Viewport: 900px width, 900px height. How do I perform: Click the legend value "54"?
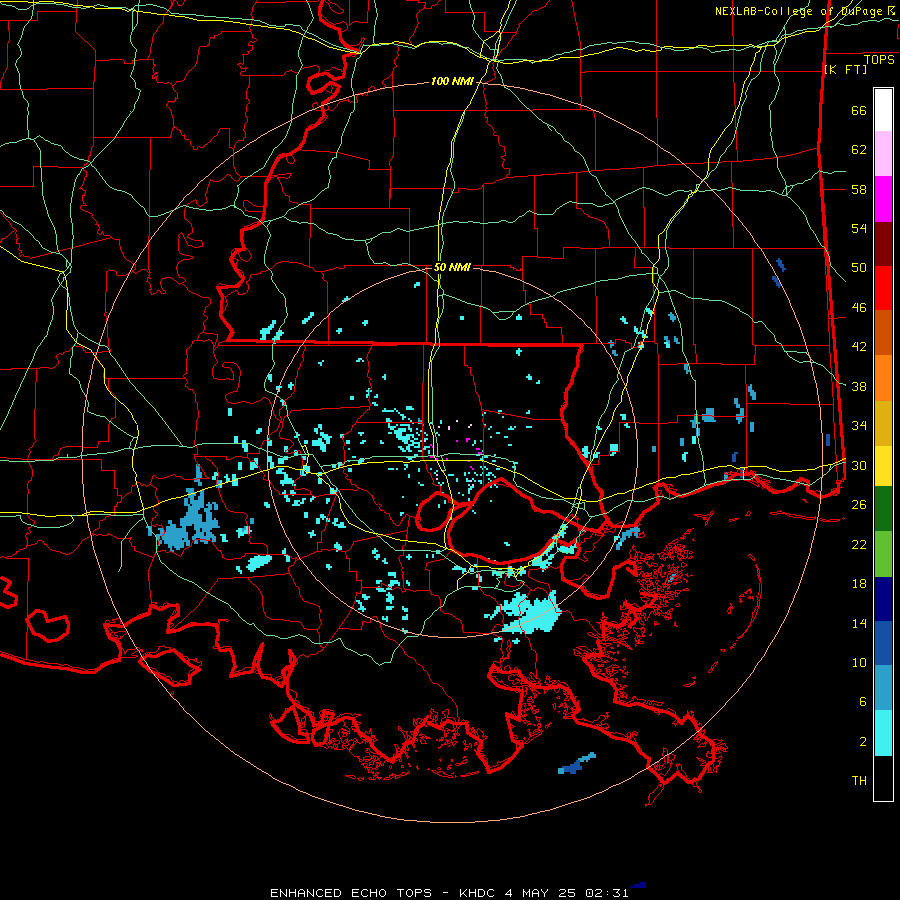click(859, 228)
